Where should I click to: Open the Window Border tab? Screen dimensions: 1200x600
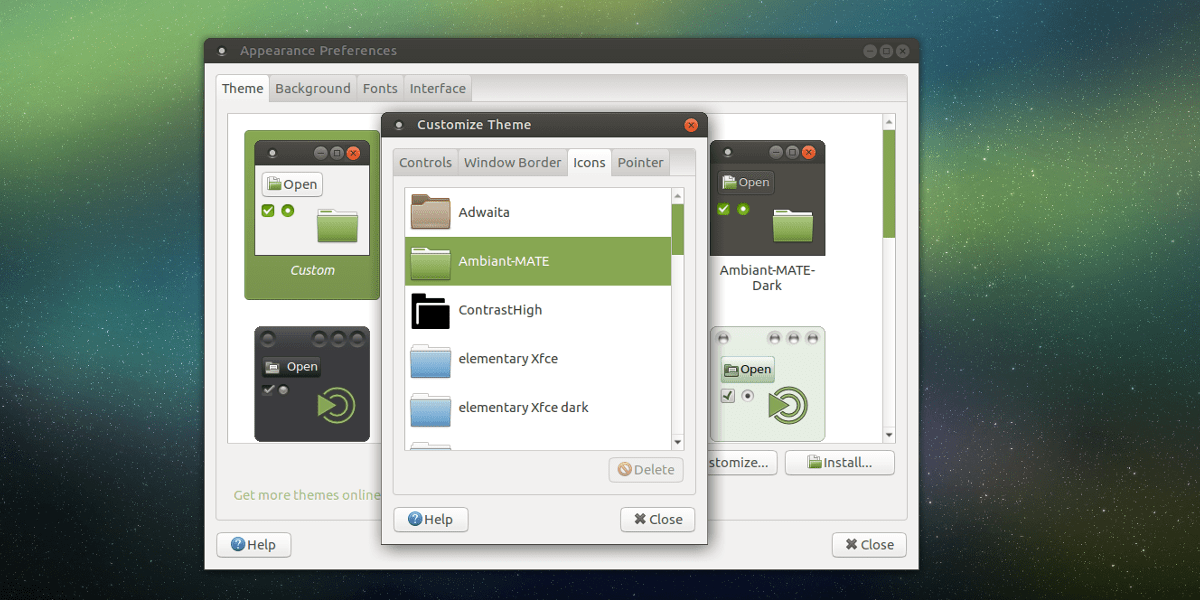point(512,162)
